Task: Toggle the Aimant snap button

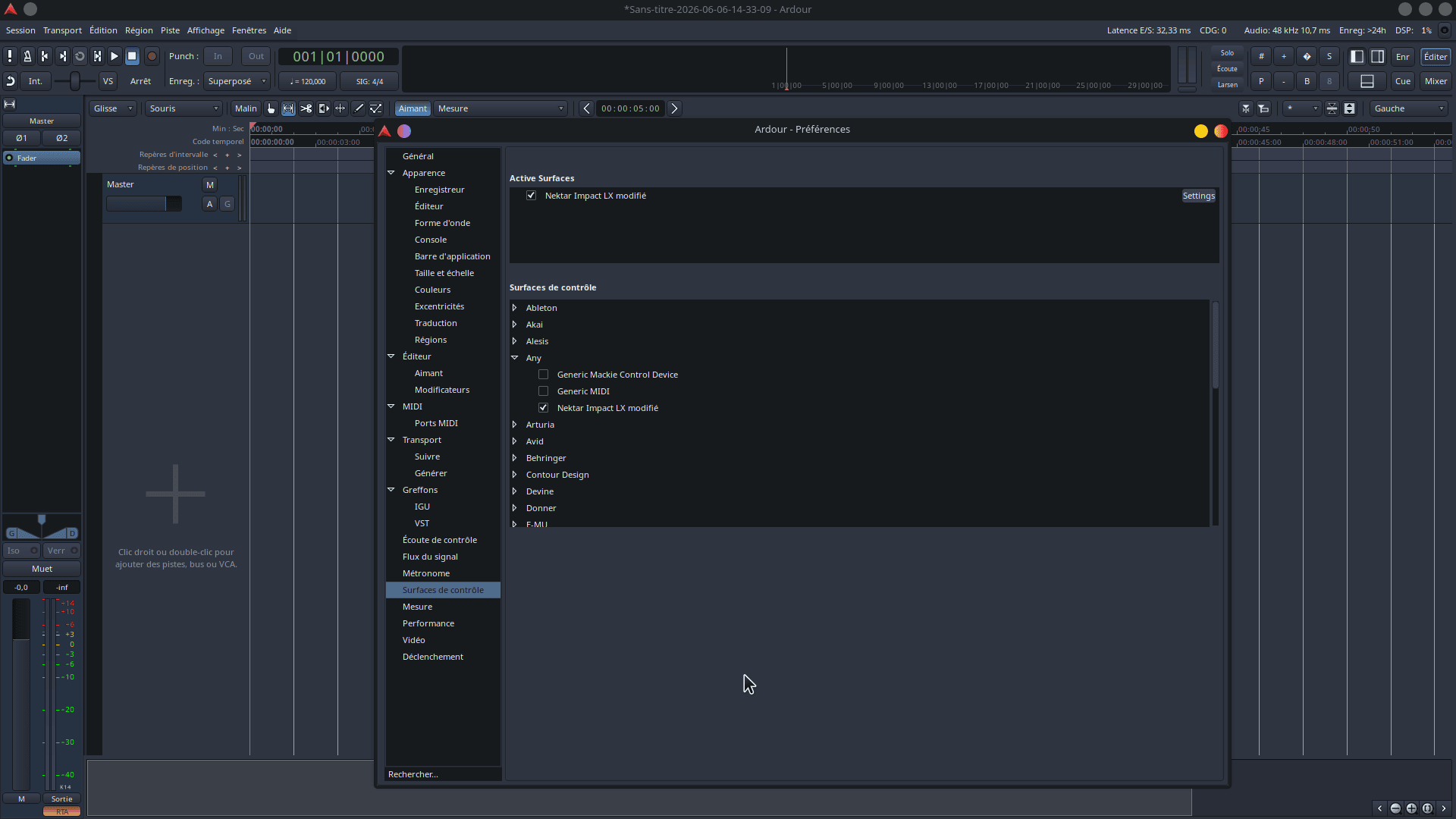Action: [x=413, y=108]
